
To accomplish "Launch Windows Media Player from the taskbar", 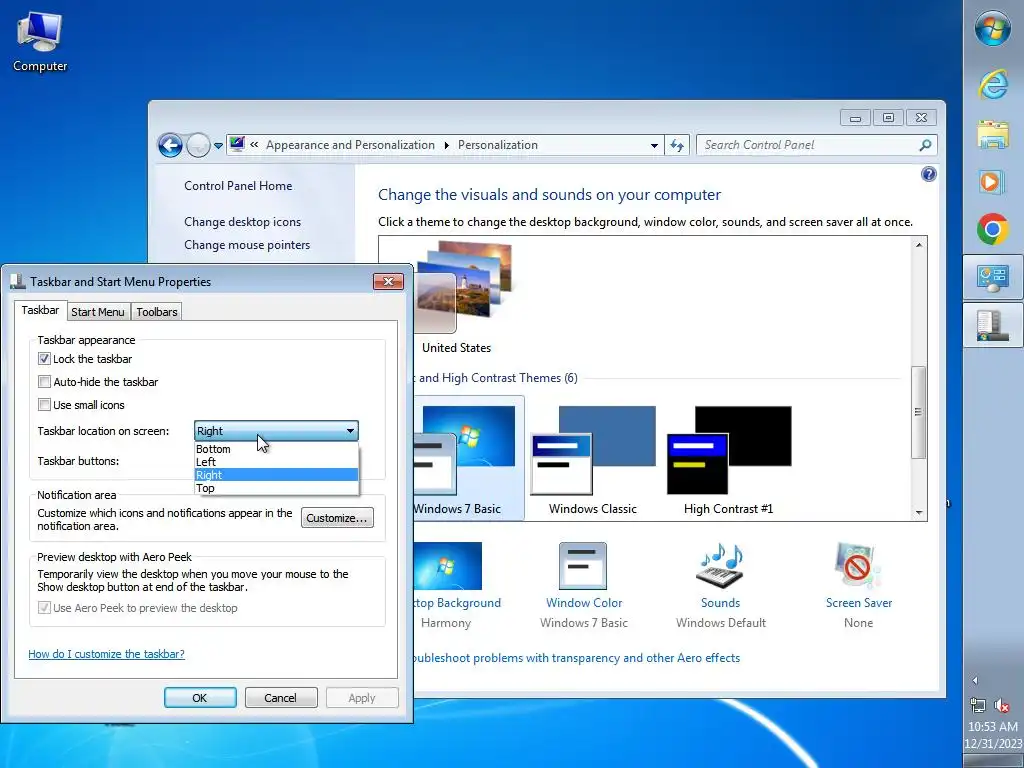I will (993, 182).
